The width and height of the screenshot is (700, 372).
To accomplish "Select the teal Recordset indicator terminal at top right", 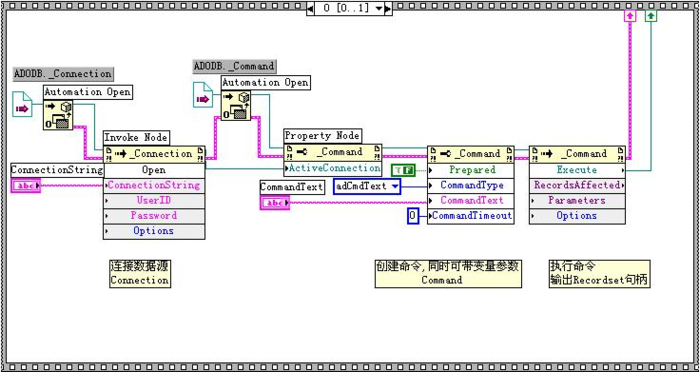I will (651, 16).
